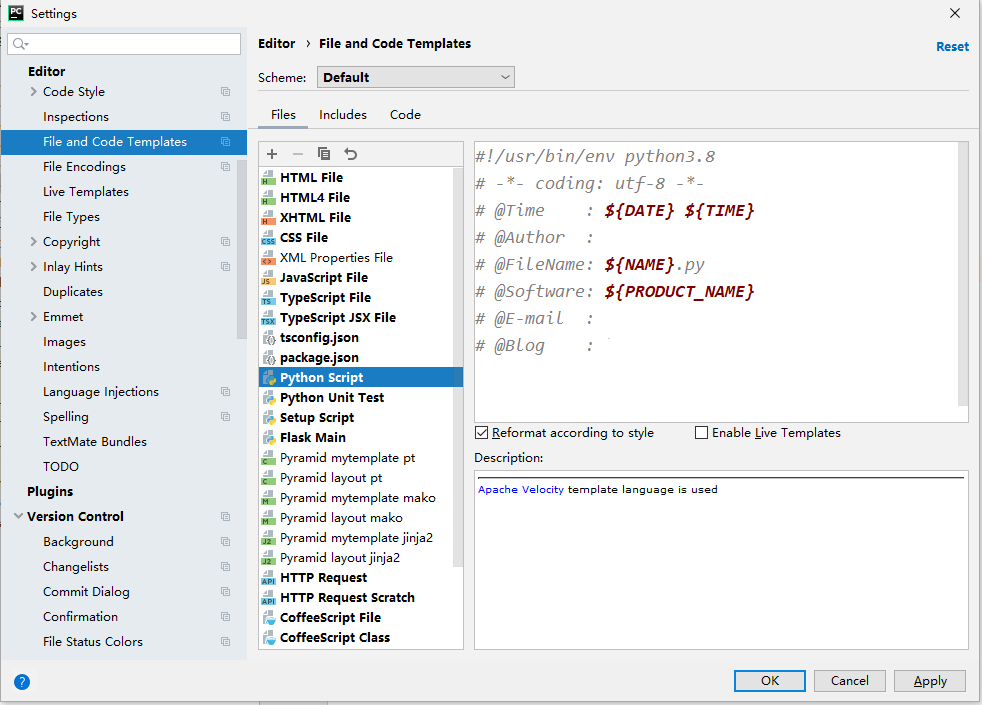Open the Apache Velocity link
982x705 pixels.
point(521,490)
